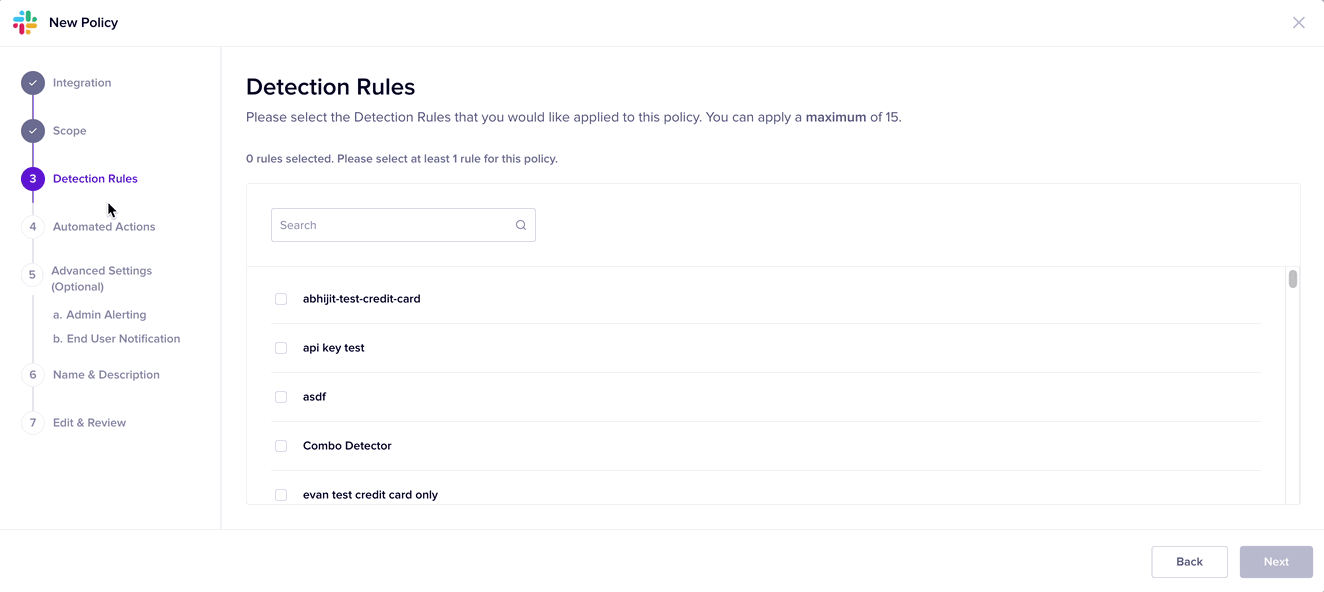Image resolution: width=1324 pixels, height=592 pixels.
Task: Close the New Policy dialog
Action: (x=1298, y=22)
